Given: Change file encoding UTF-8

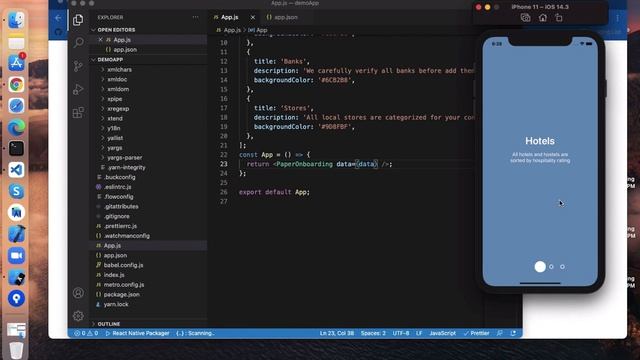Looking at the screenshot, I should [401, 333].
